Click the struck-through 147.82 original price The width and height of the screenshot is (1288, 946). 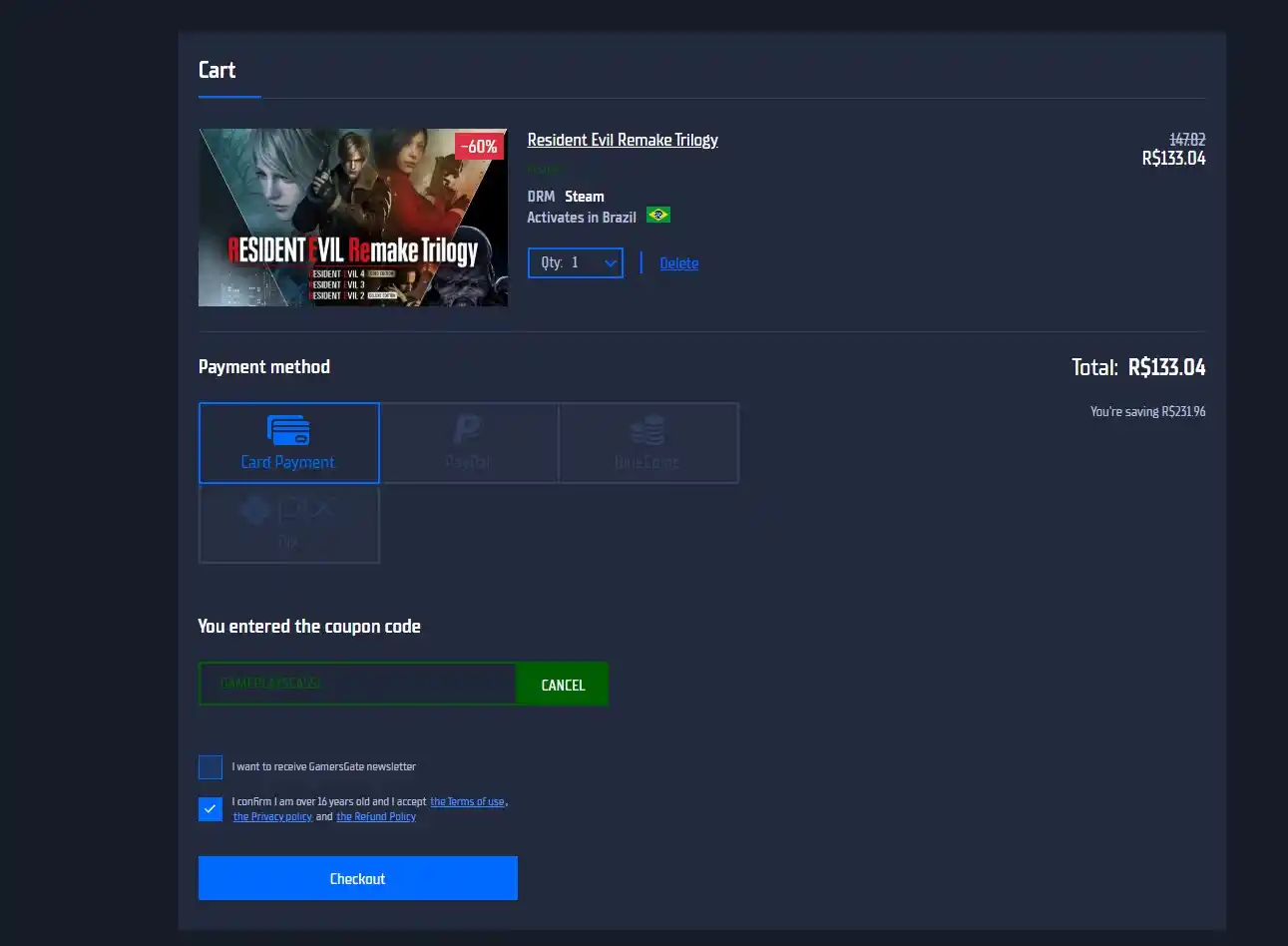[x=1187, y=140]
